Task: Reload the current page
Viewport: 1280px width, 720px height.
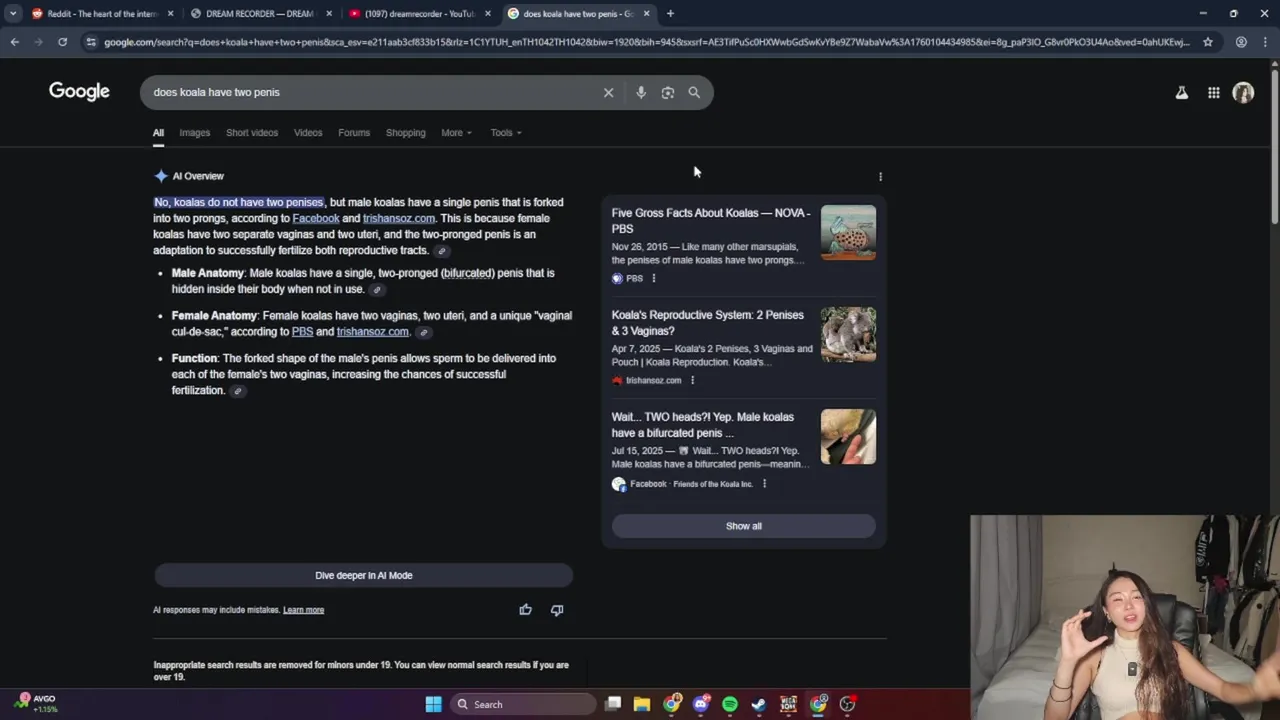Action: (62, 42)
